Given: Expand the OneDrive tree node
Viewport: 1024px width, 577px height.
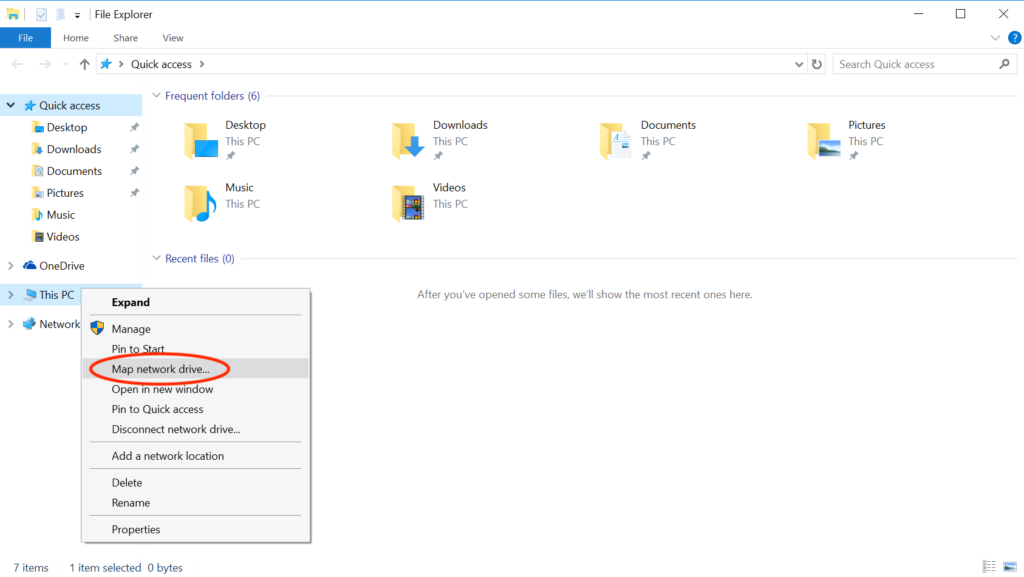Looking at the screenshot, I should 10,266.
